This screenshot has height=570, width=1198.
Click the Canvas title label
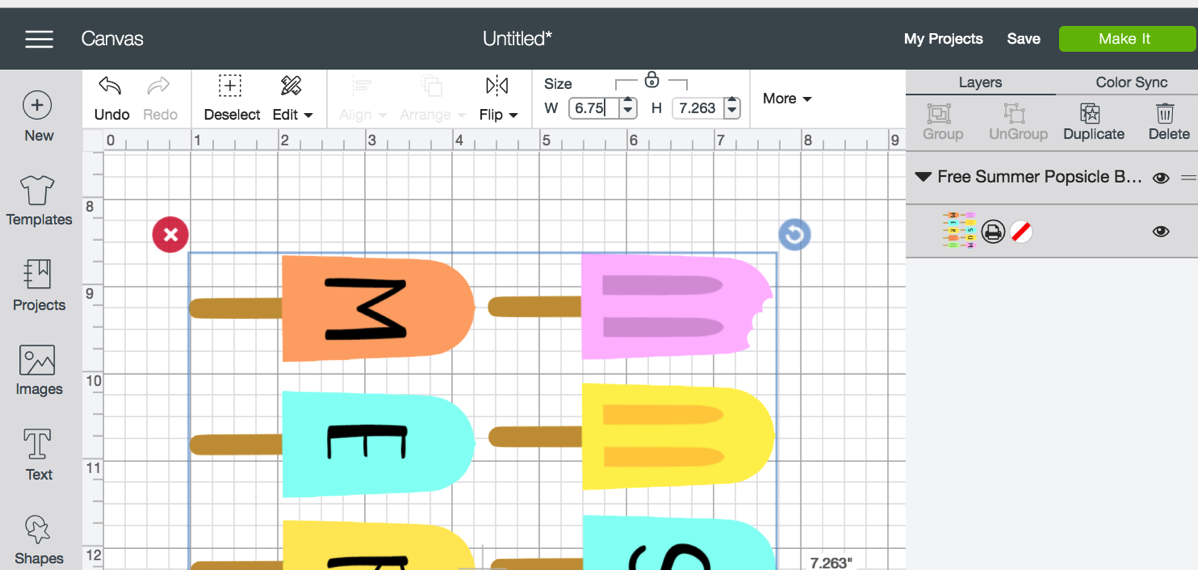click(x=112, y=39)
